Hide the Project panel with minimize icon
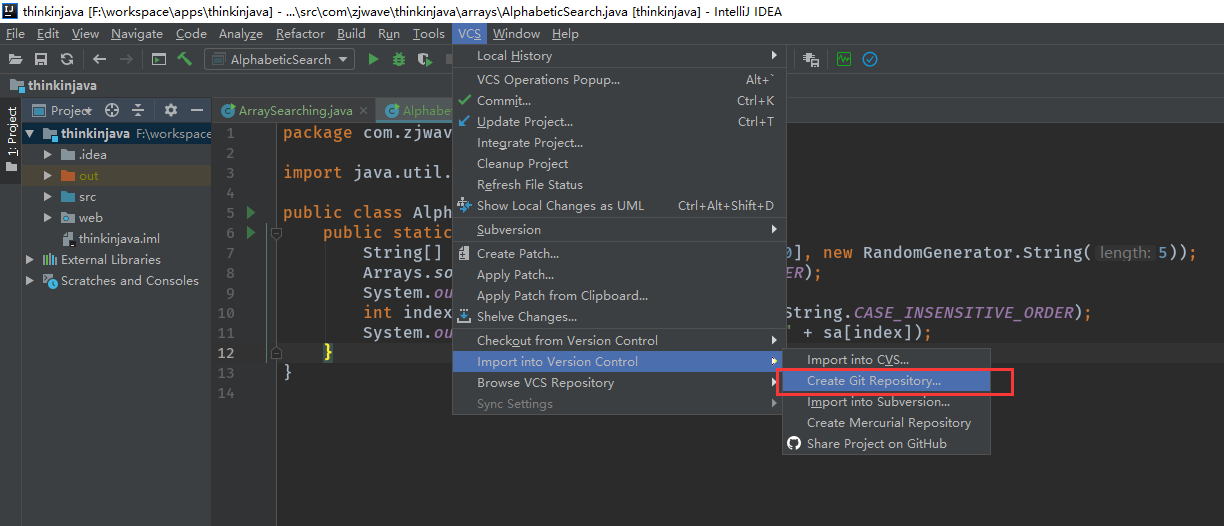 (197, 110)
